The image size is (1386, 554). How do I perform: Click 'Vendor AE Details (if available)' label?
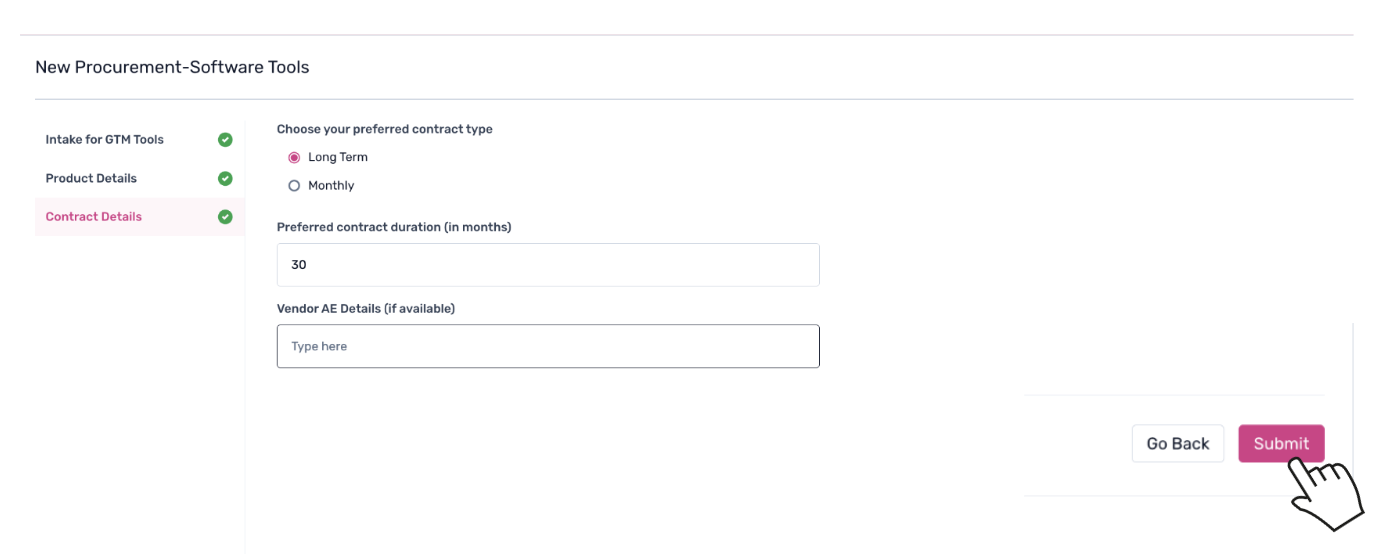366,309
